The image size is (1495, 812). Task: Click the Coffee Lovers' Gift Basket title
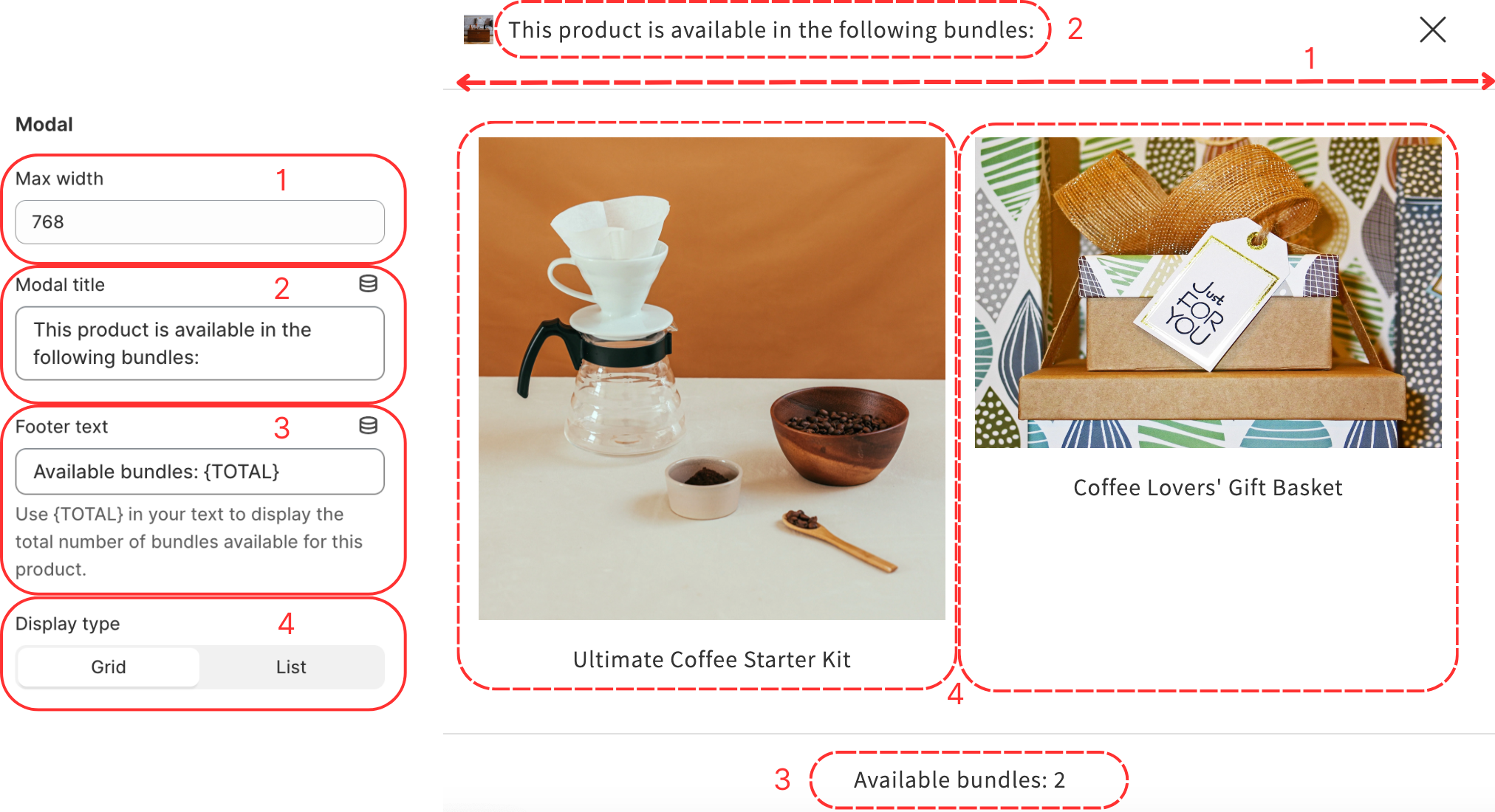1208,488
